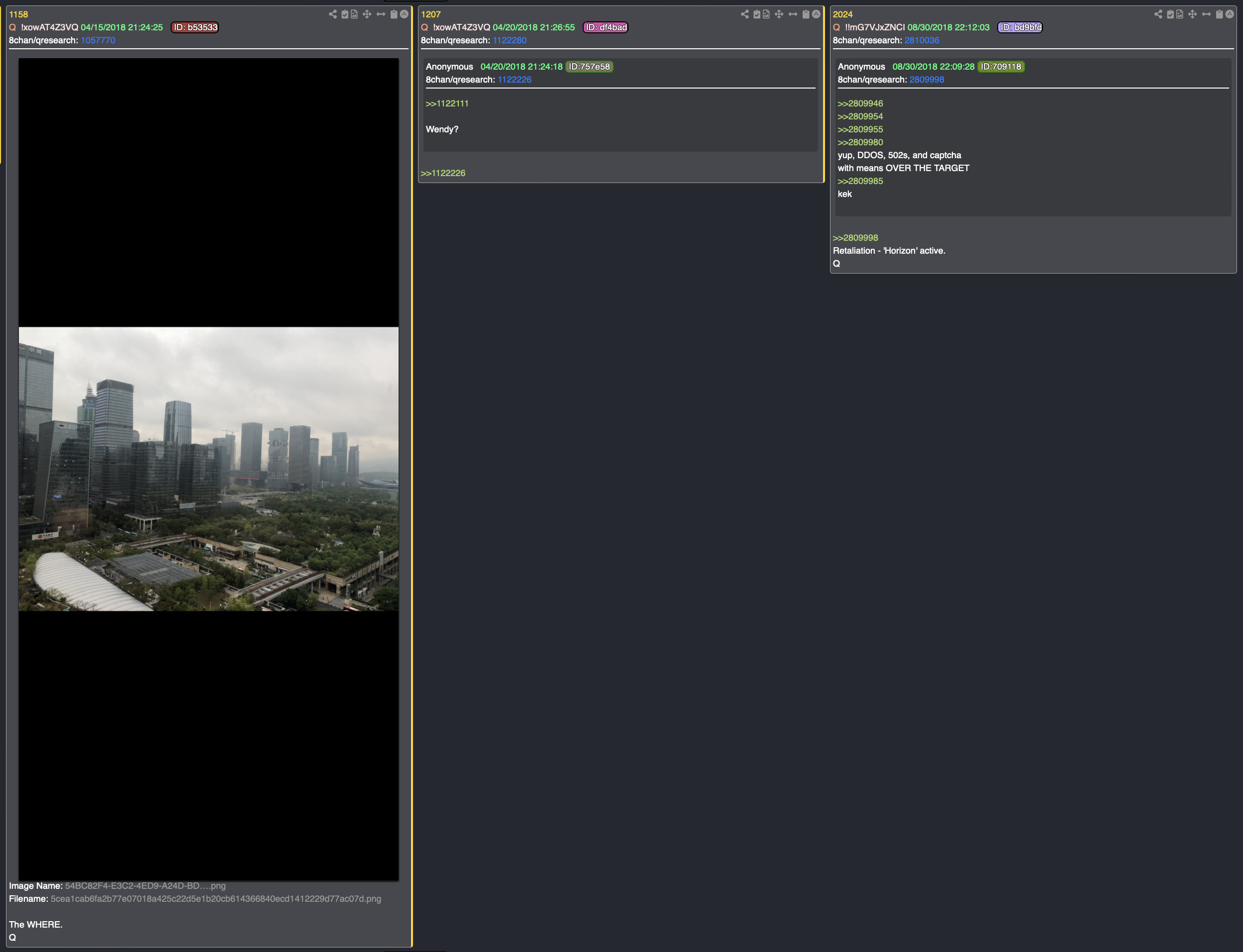Click image file icon on post 1207

click(x=766, y=14)
